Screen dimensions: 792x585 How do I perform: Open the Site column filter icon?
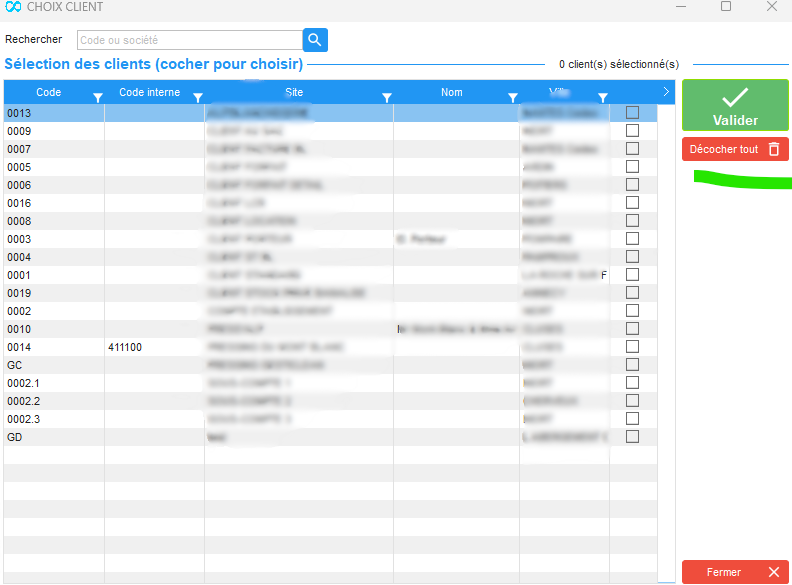[386, 97]
